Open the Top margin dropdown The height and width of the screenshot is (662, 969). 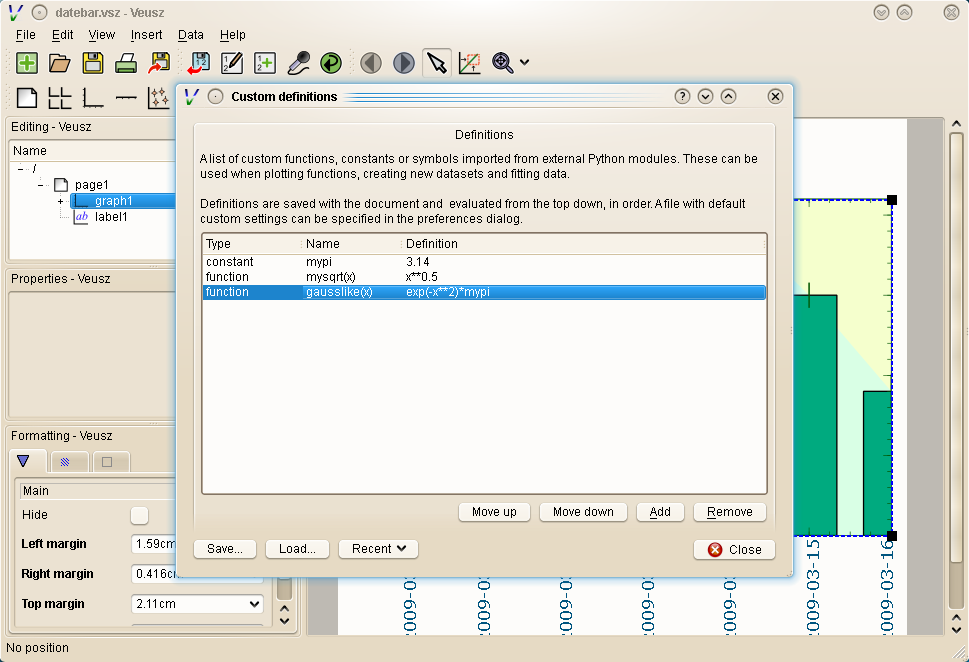click(252, 604)
